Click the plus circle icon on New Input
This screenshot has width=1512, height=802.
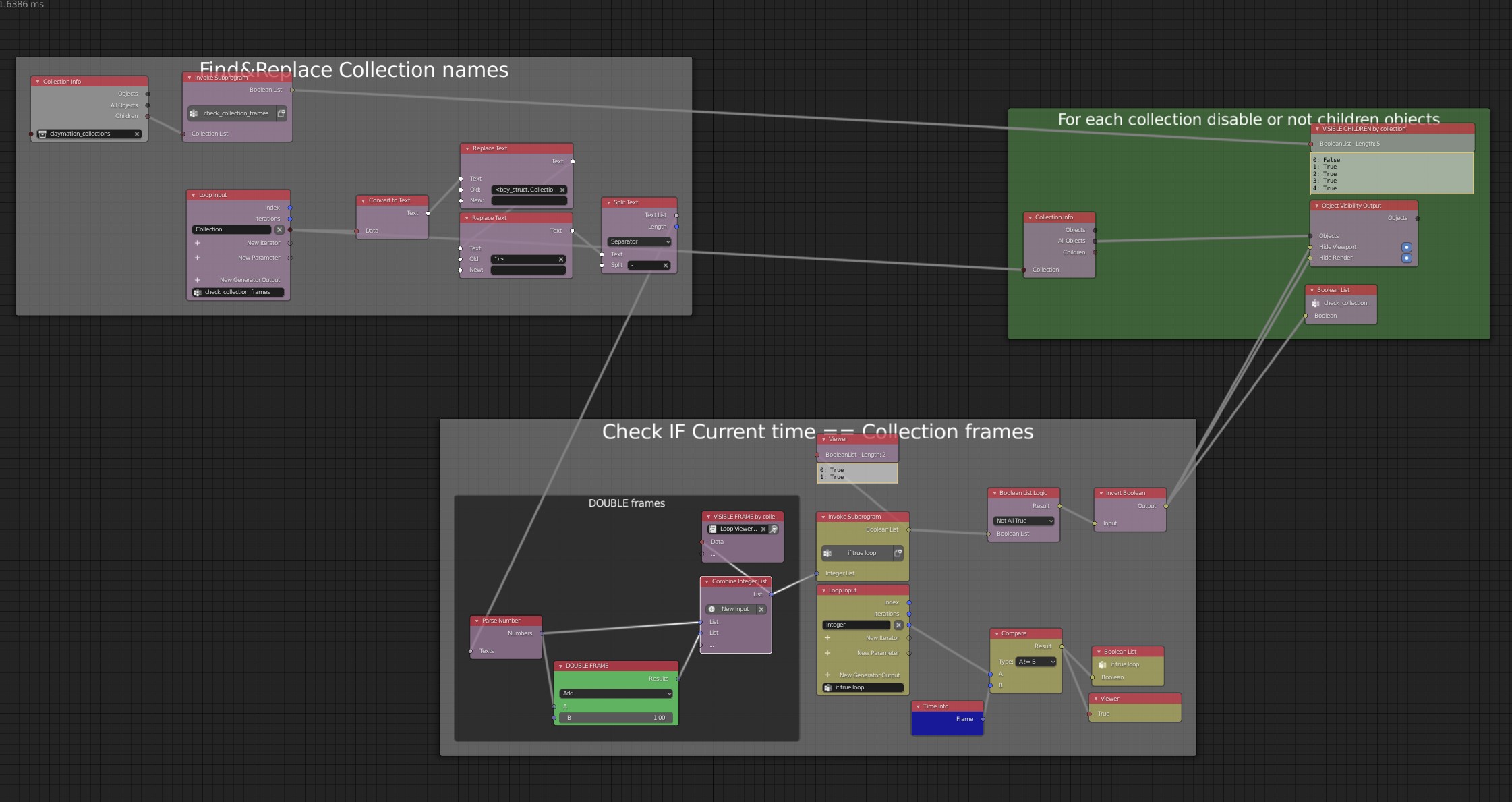711,609
